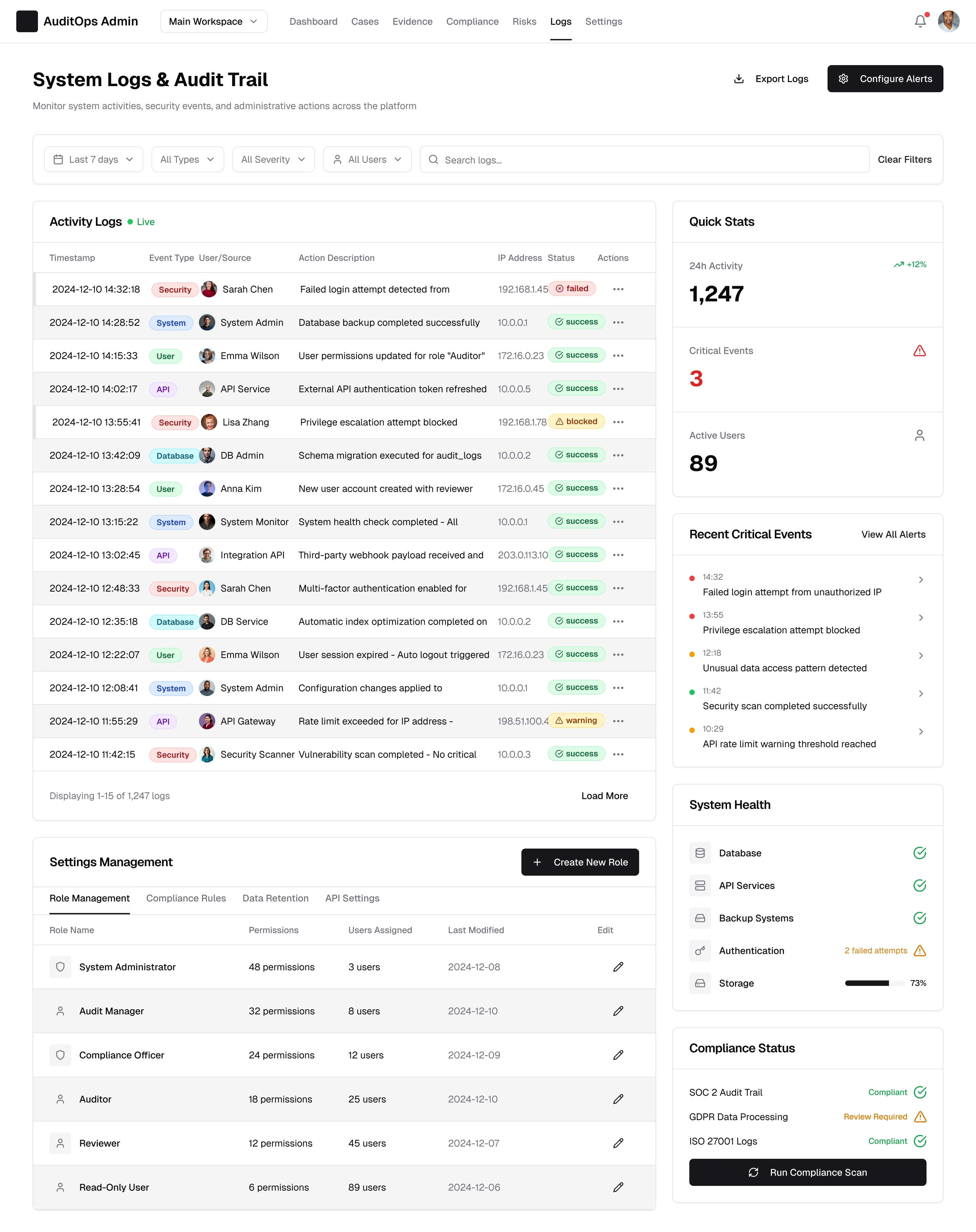Open the Last 7 days date filter
976x1232 pixels.
pyautogui.click(x=93, y=159)
